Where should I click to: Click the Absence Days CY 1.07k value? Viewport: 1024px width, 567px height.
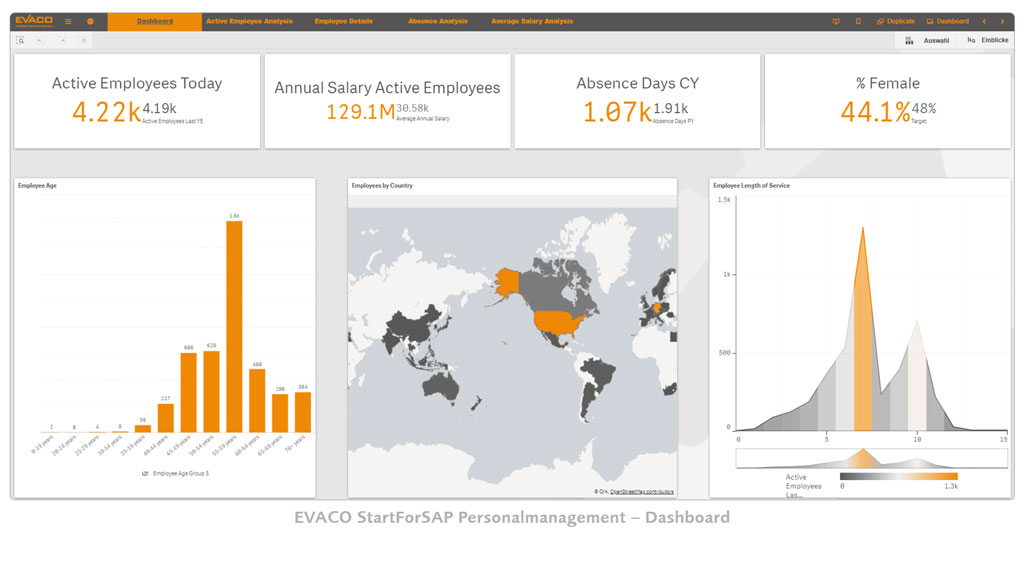tap(617, 112)
